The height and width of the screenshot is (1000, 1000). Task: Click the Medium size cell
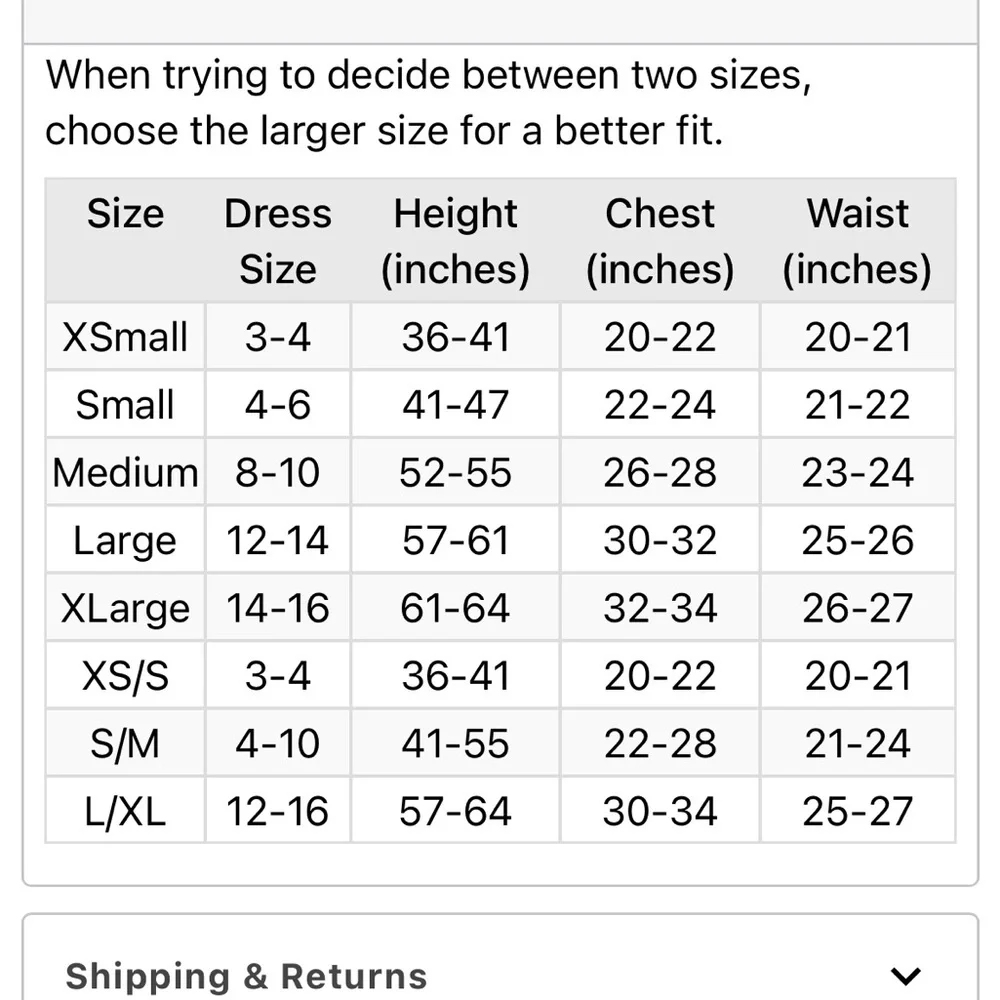click(x=125, y=472)
